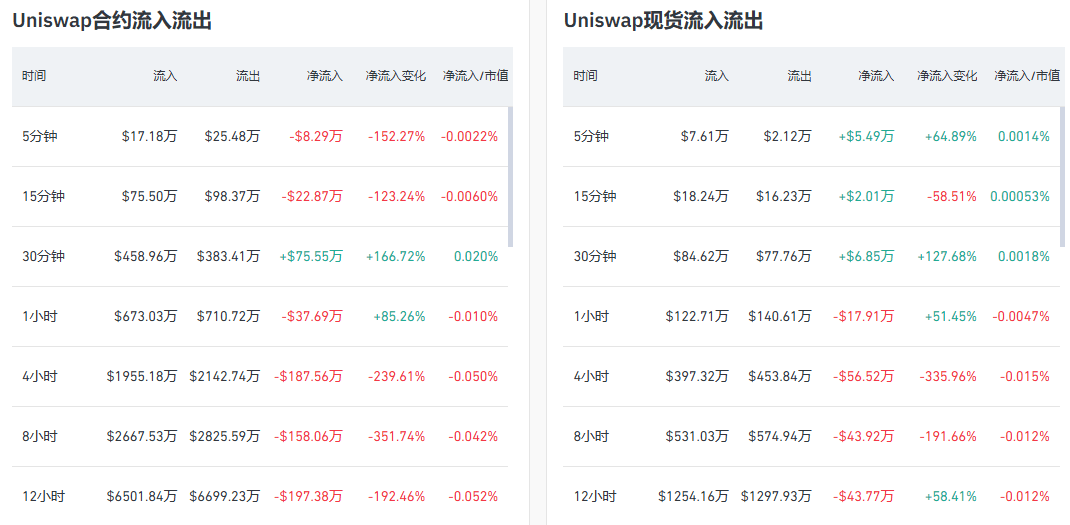Select the $75.50万 inflow cell

pyautogui.click(x=149, y=197)
